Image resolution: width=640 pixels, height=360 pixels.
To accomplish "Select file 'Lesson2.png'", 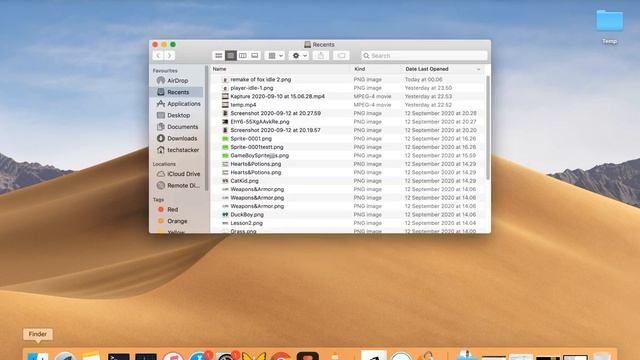I will click(247, 223).
